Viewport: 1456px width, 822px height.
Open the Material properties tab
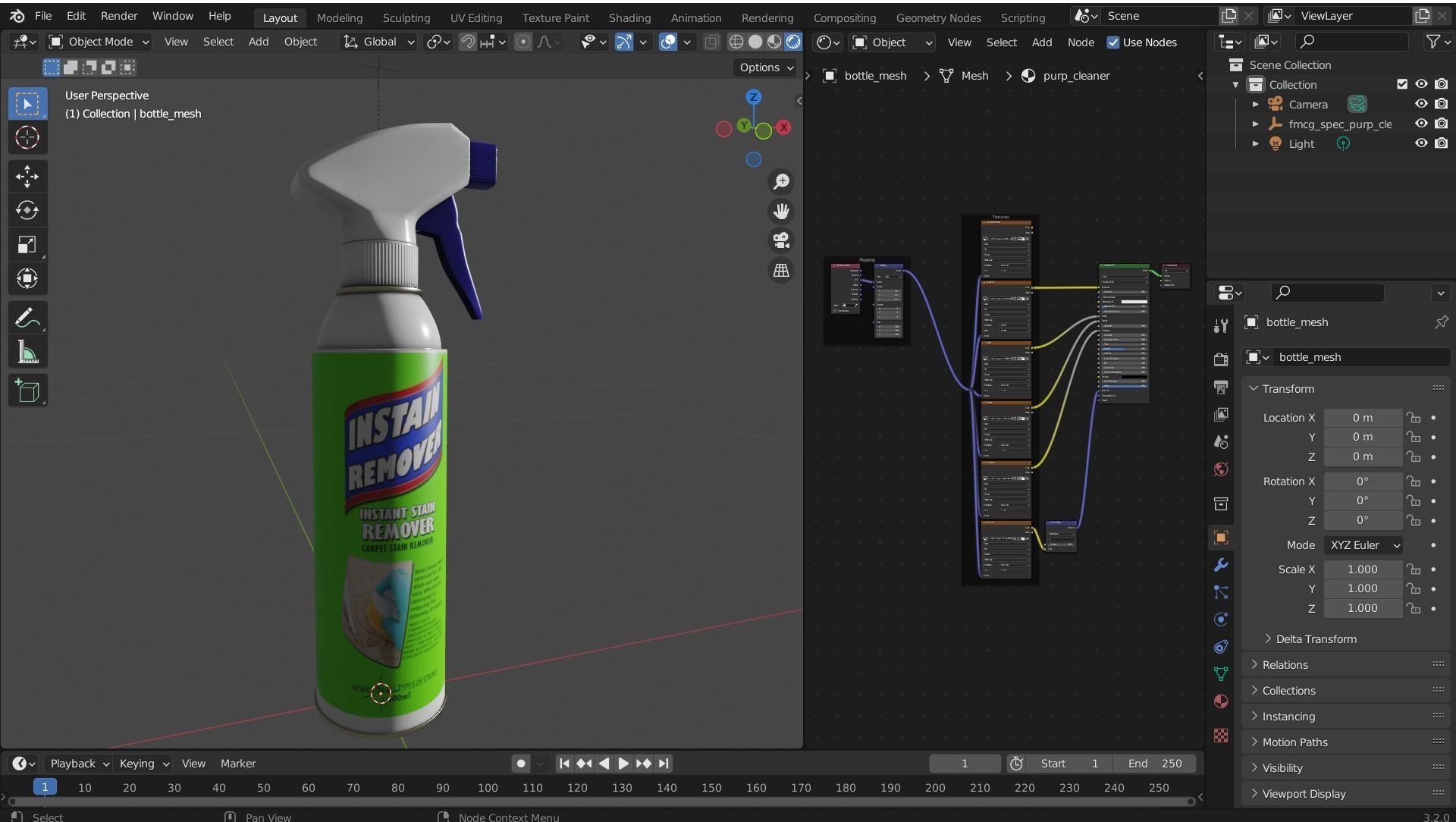[1221, 701]
